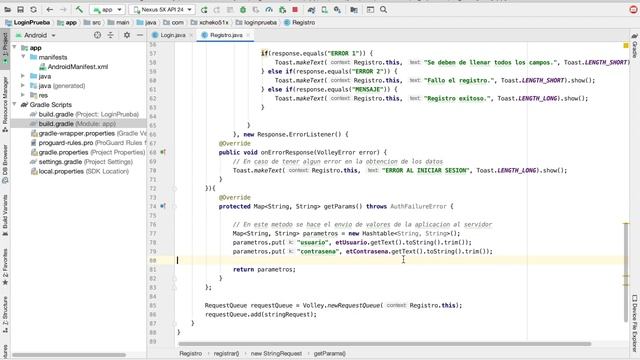
Task: Close the Registro.java tab
Action: pos(248,35)
